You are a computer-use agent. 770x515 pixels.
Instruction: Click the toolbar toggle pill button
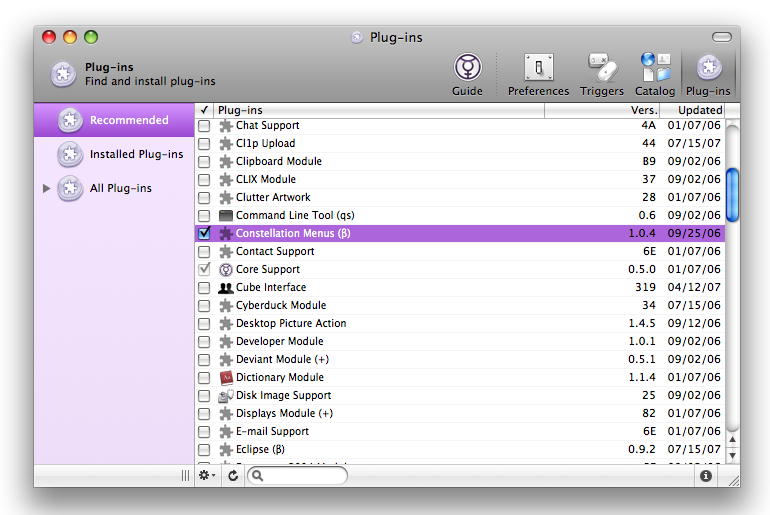(x=721, y=37)
